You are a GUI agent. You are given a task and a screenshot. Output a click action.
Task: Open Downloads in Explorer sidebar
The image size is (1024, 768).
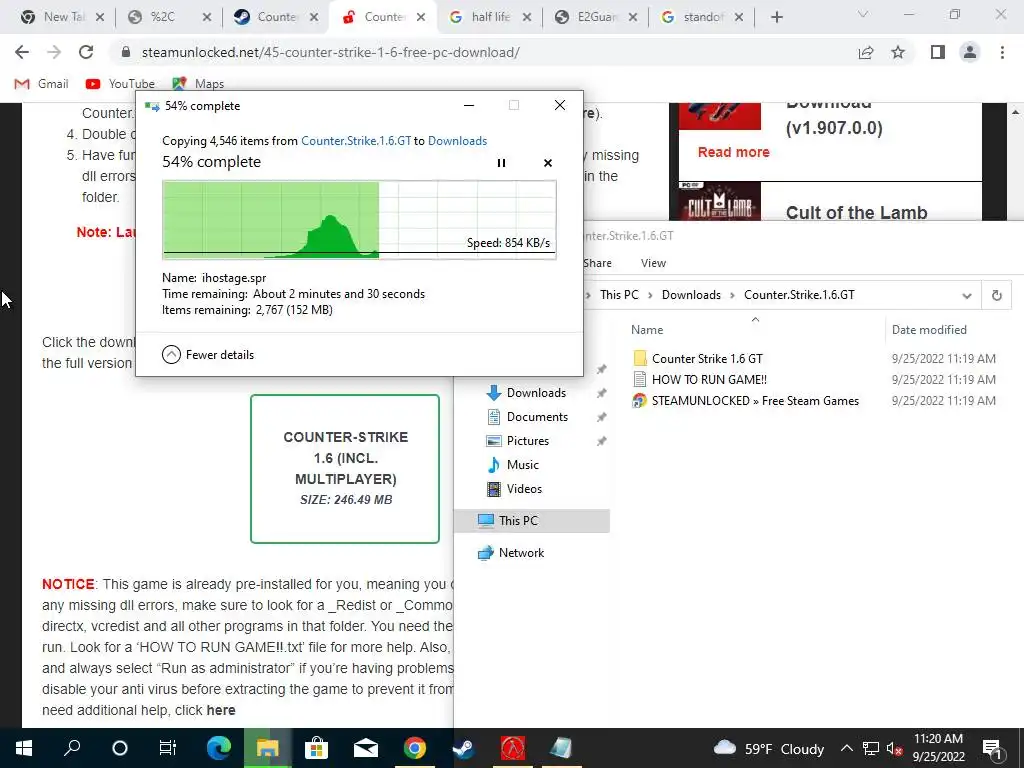(x=536, y=392)
